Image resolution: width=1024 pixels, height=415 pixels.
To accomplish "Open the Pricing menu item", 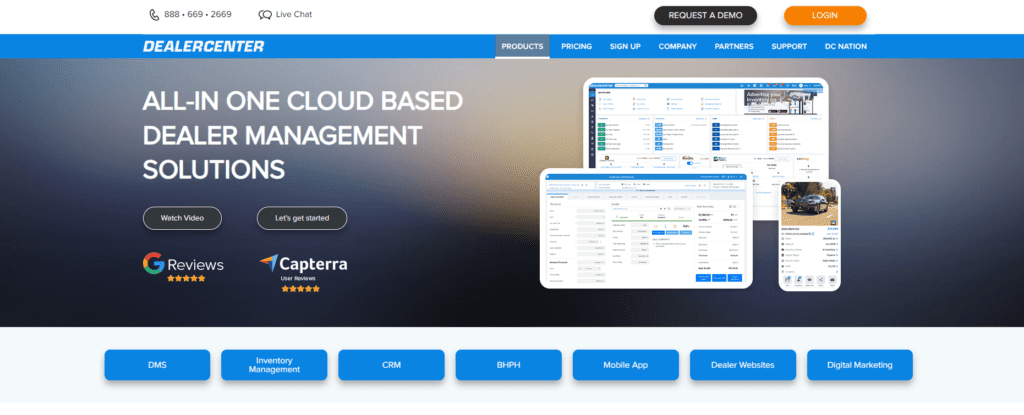I will 576,46.
